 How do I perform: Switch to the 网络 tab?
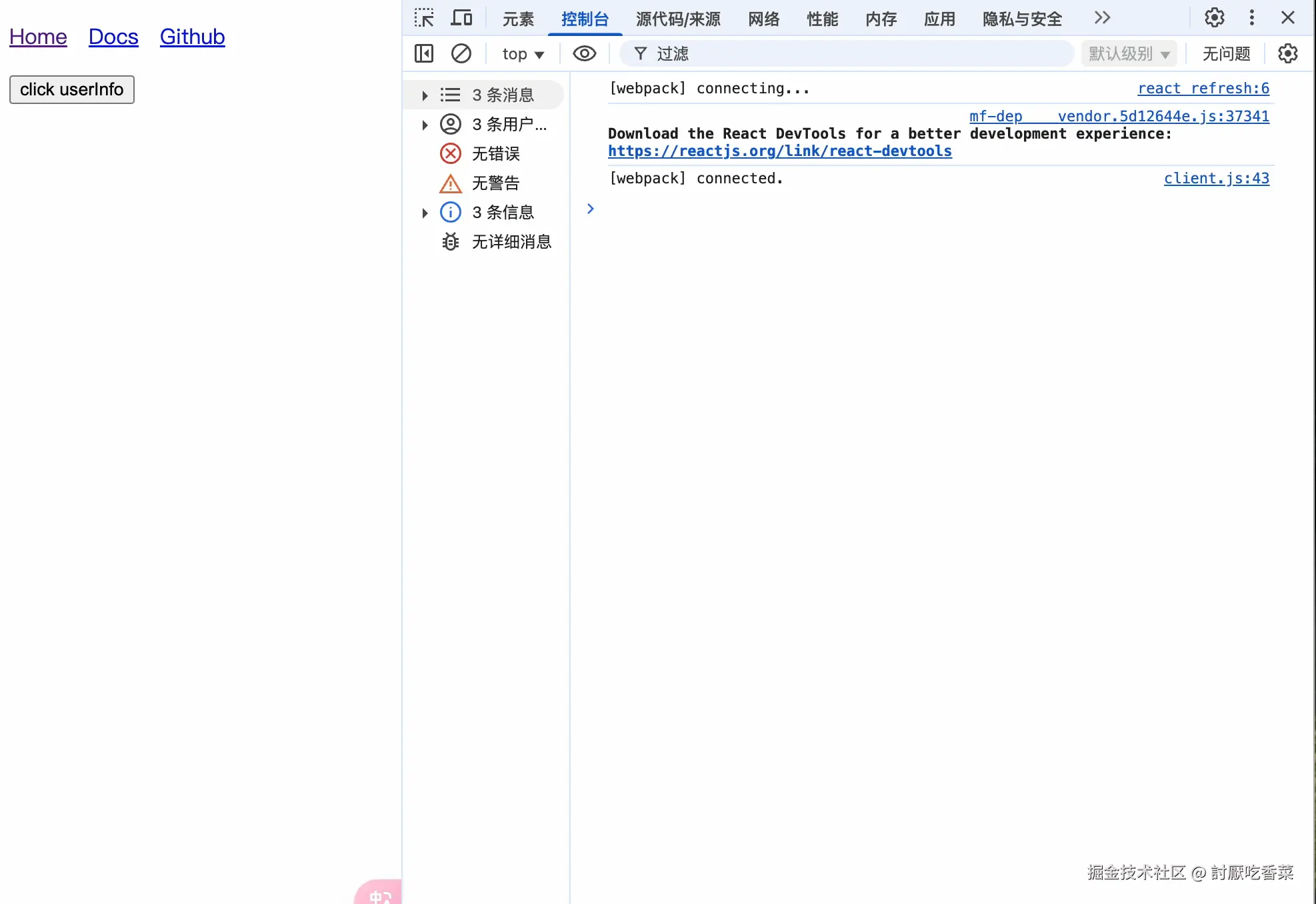[x=763, y=19]
